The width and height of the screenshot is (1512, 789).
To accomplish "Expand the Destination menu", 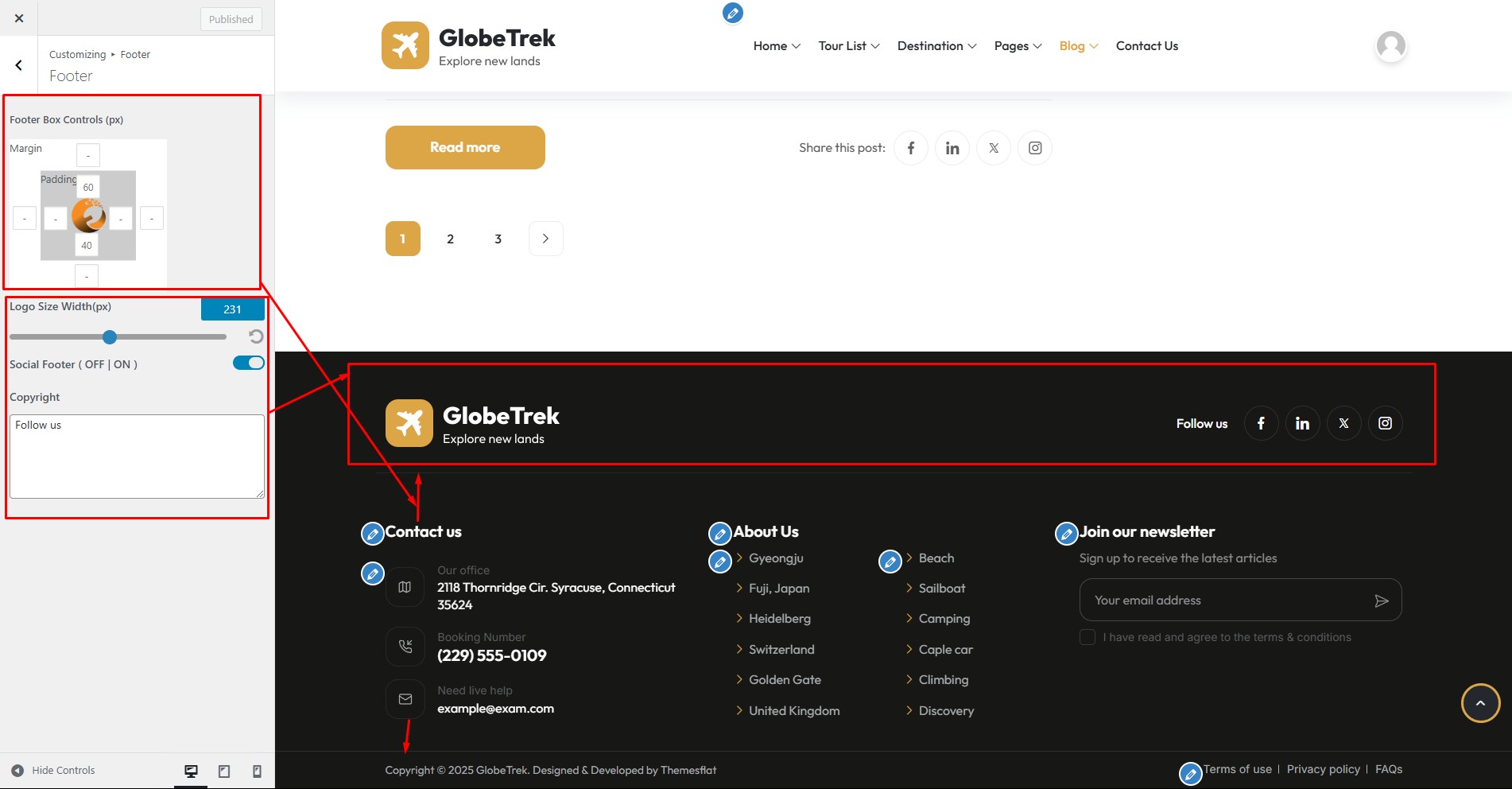I will tap(936, 46).
